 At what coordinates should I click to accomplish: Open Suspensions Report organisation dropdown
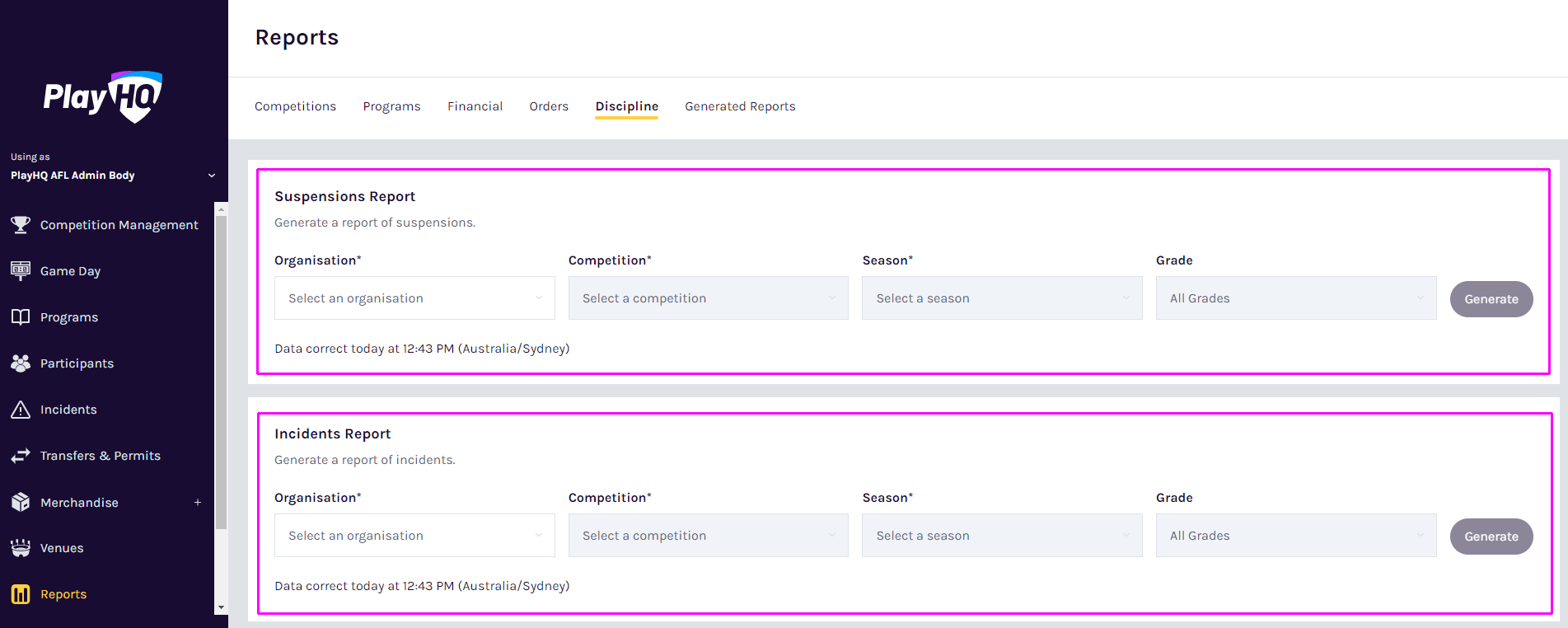point(414,298)
